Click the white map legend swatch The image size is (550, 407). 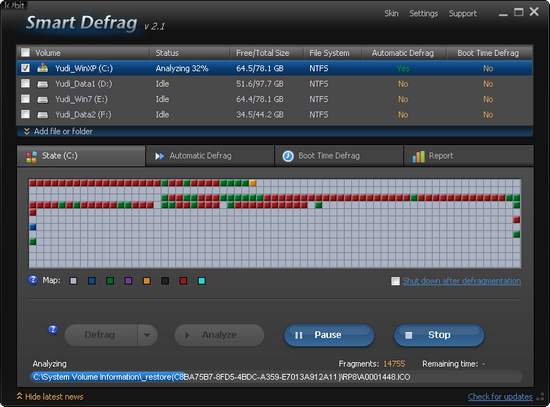coord(73,281)
